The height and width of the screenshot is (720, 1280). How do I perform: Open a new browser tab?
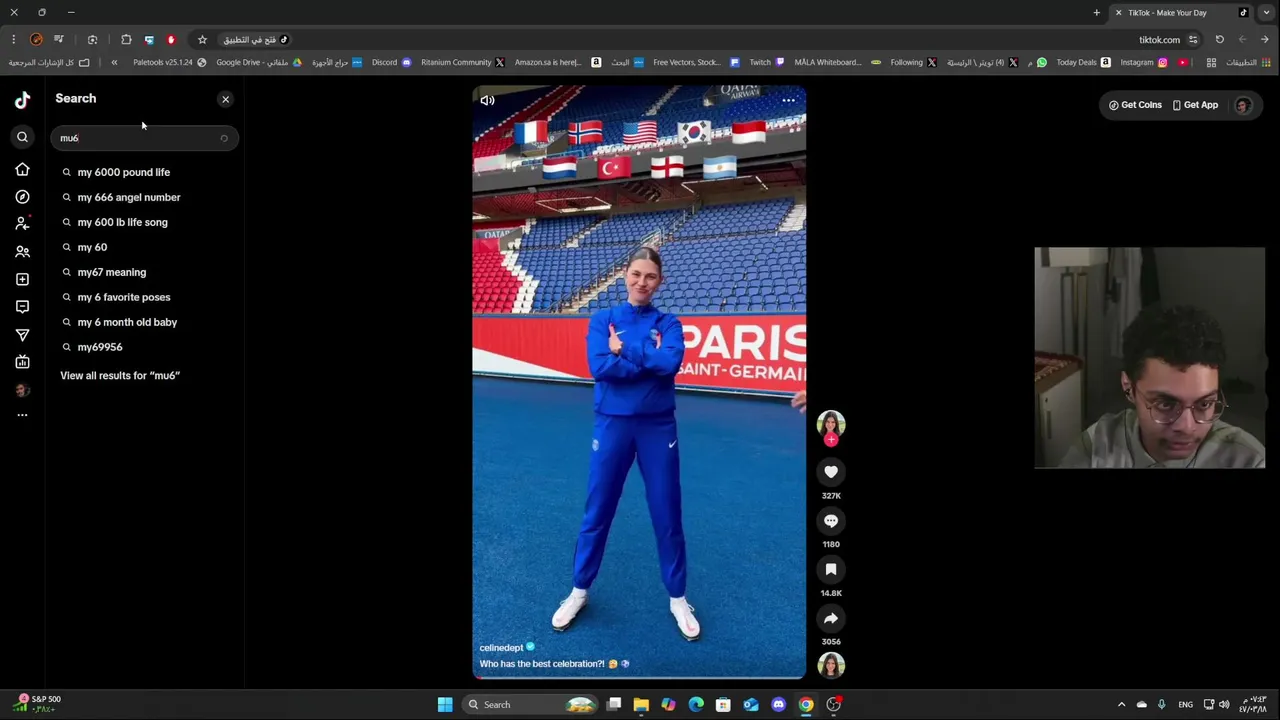coord(1096,13)
